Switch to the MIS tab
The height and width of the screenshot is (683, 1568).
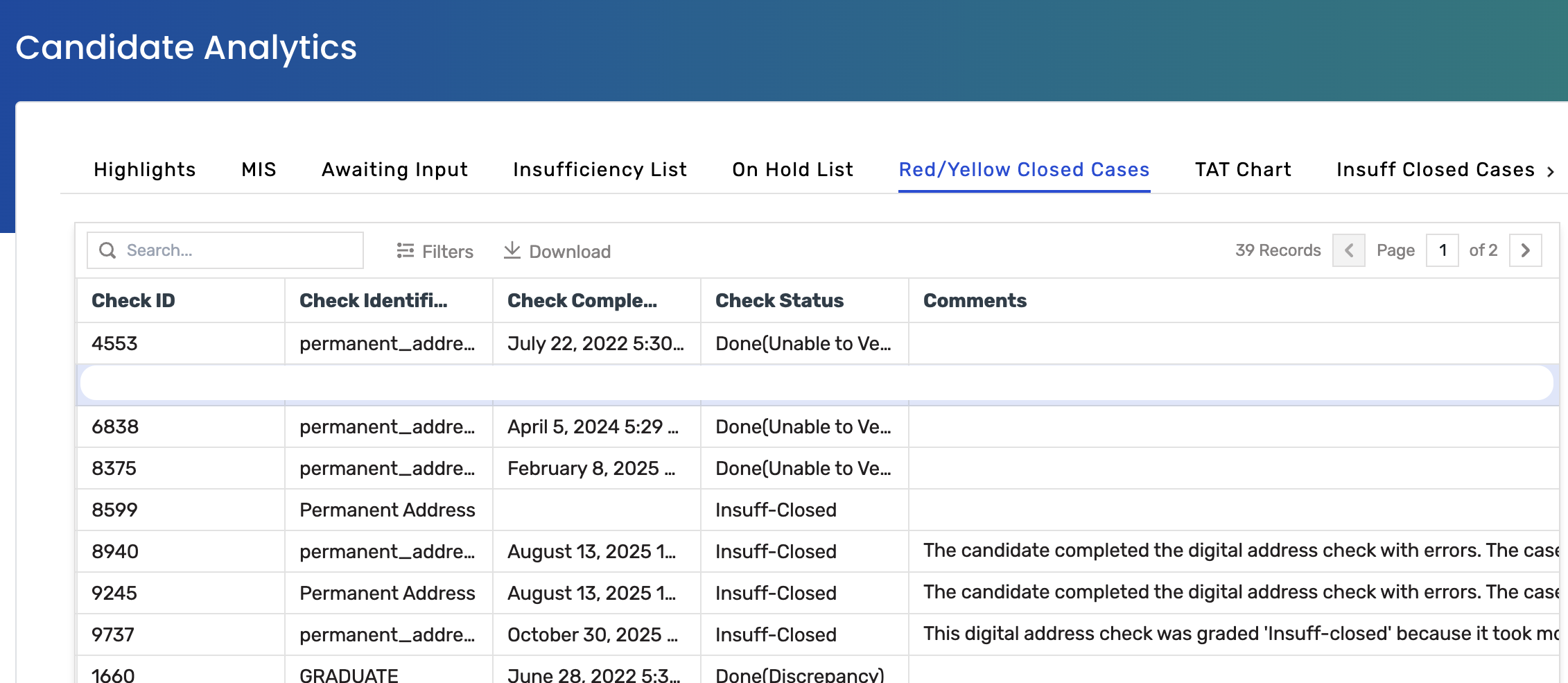point(259,170)
